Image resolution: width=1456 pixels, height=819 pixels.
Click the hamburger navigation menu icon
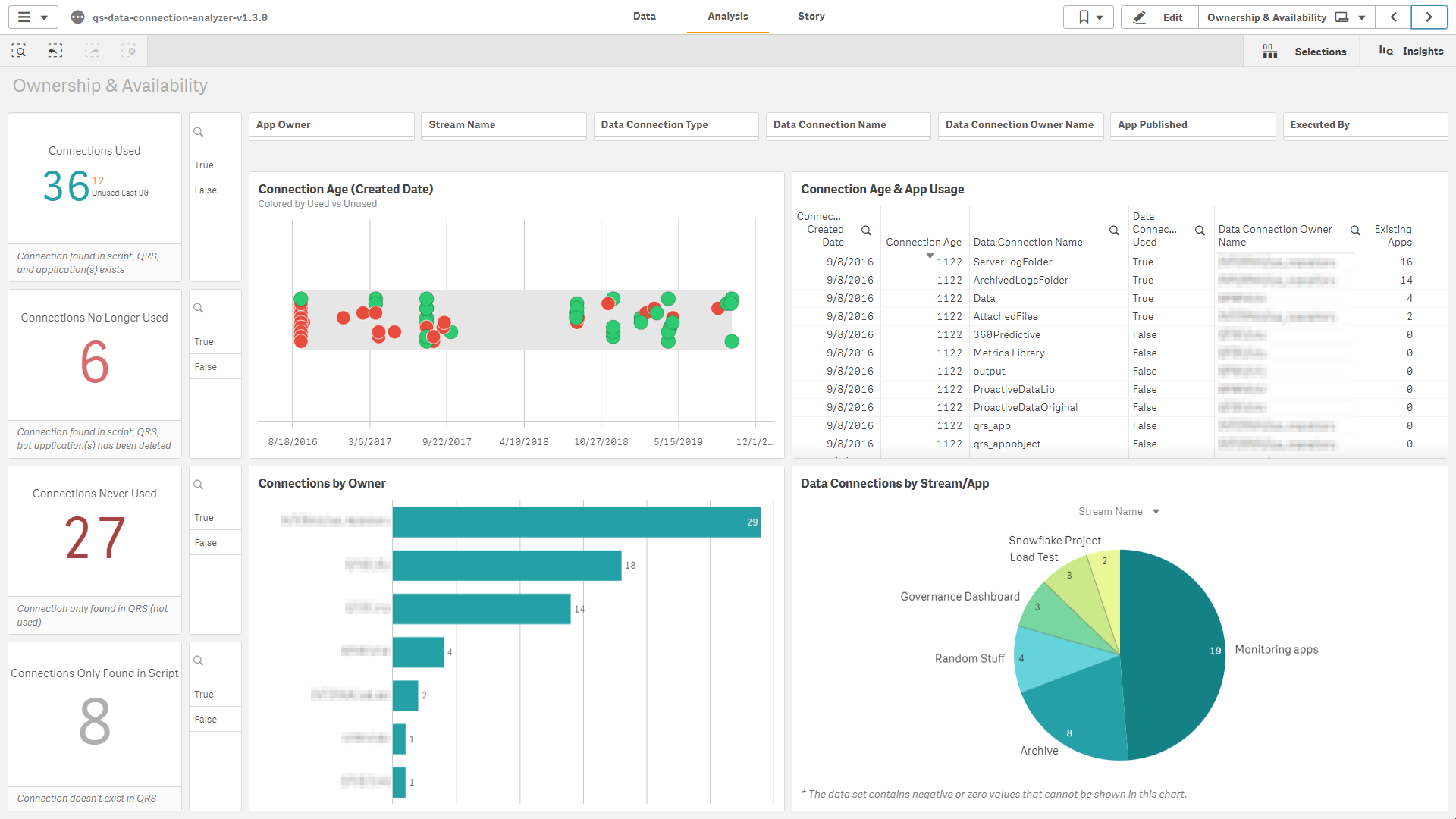click(23, 17)
